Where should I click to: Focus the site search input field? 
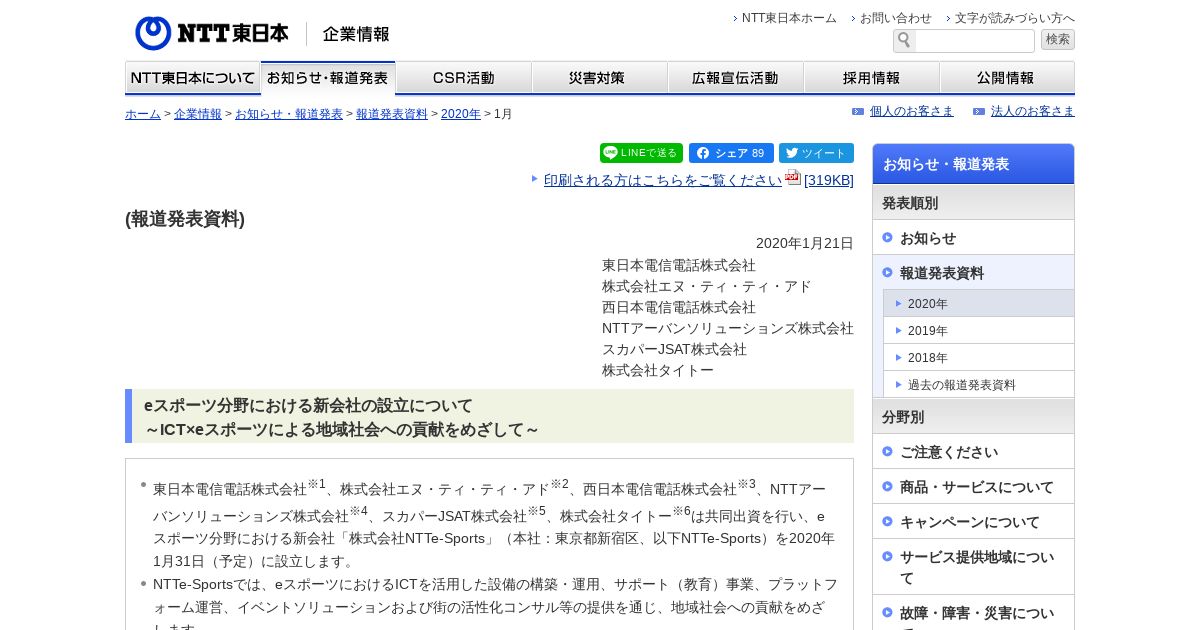975,40
